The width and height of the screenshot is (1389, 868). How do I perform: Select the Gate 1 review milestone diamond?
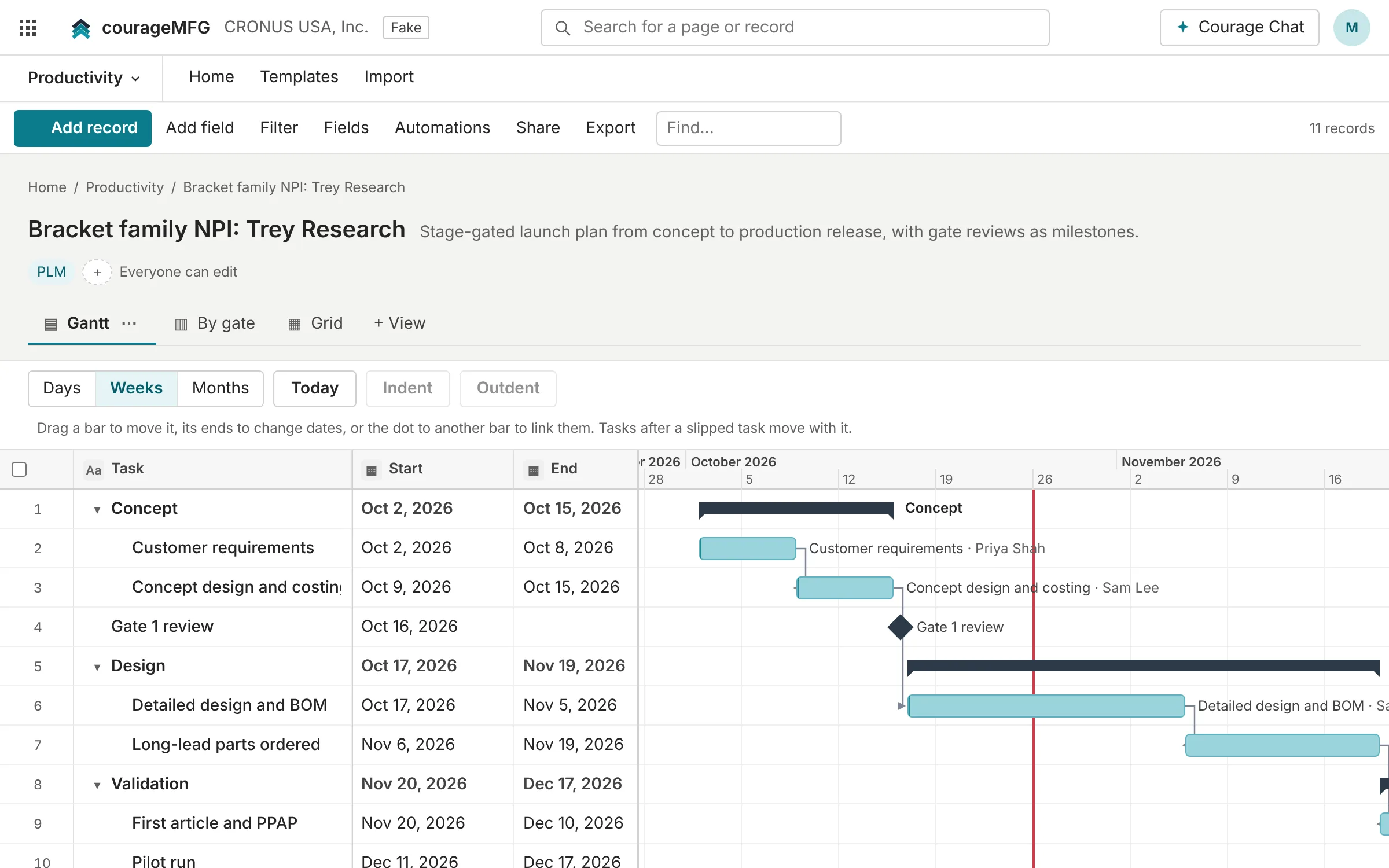point(901,627)
